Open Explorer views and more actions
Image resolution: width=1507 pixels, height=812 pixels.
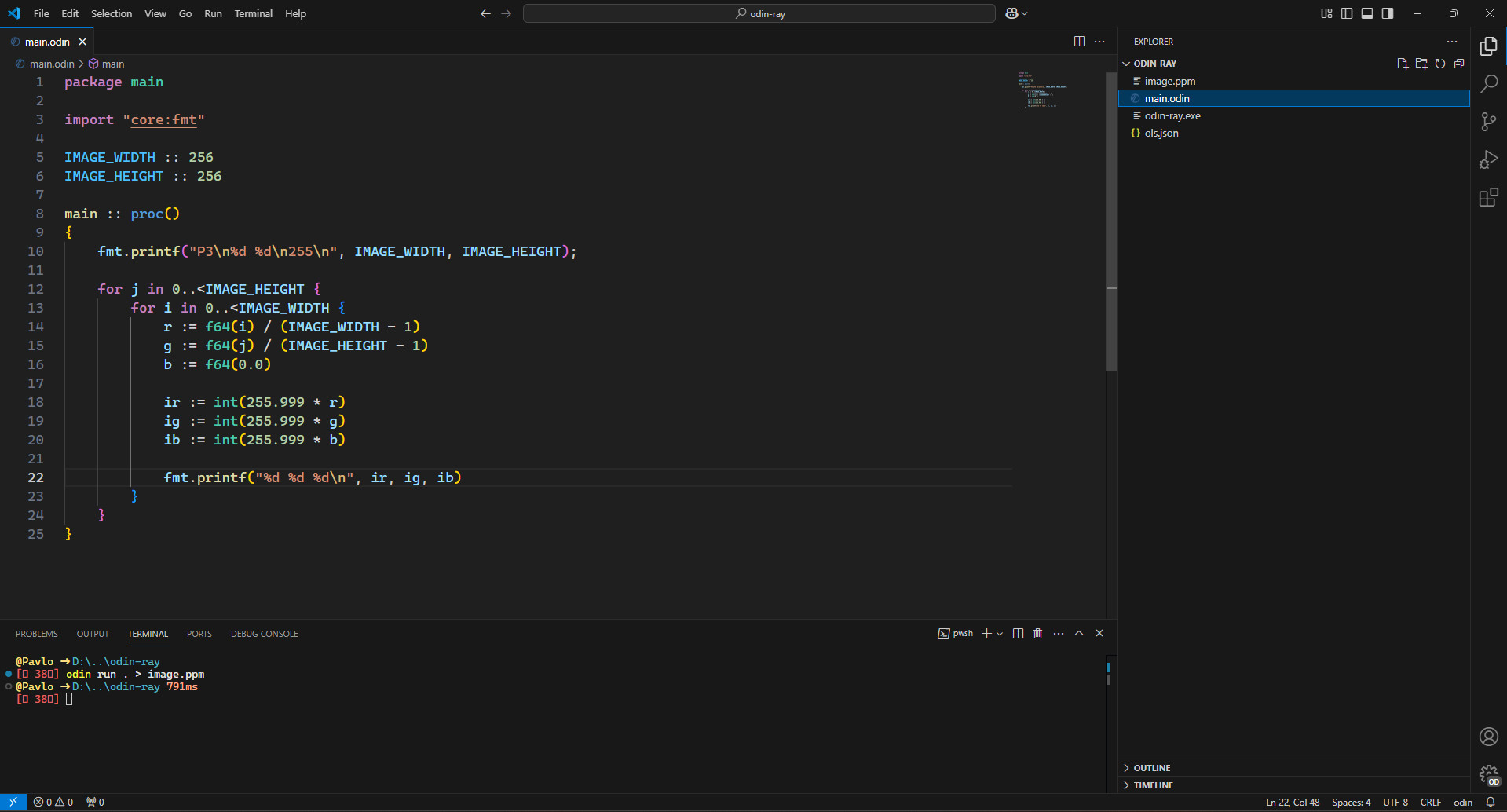tap(1452, 42)
